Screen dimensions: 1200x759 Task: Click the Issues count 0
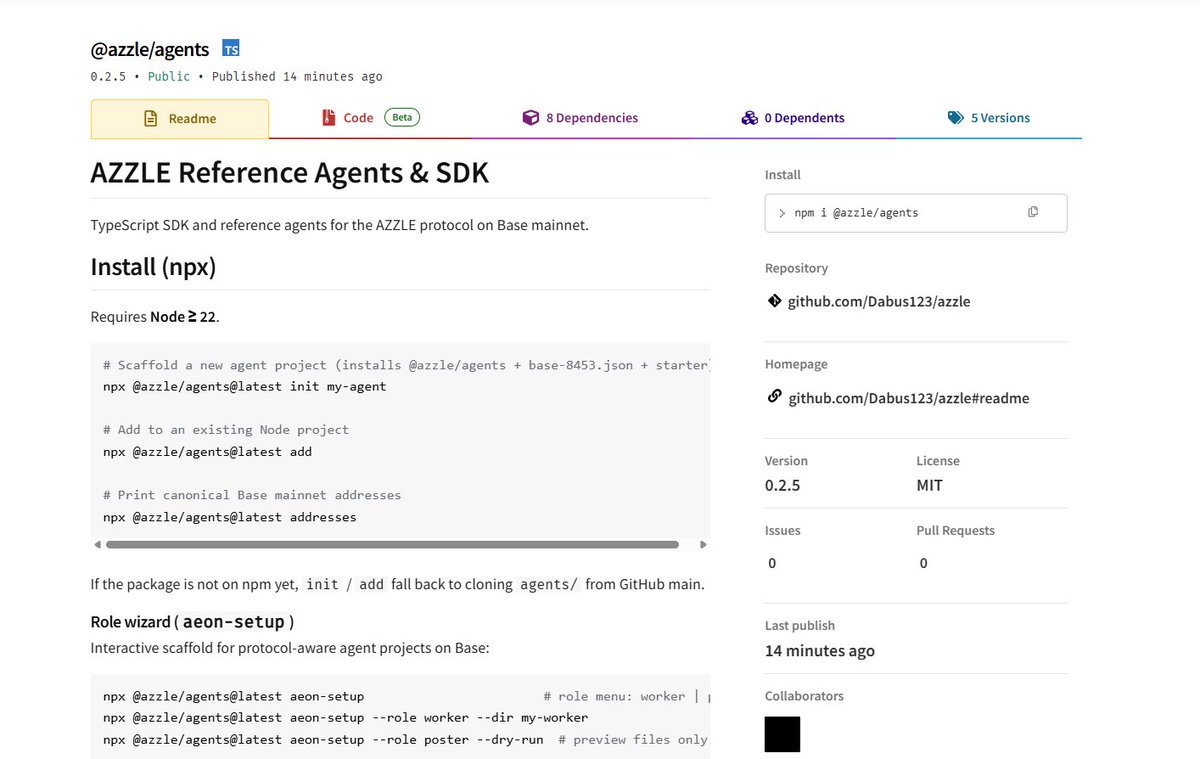pos(772,563)
